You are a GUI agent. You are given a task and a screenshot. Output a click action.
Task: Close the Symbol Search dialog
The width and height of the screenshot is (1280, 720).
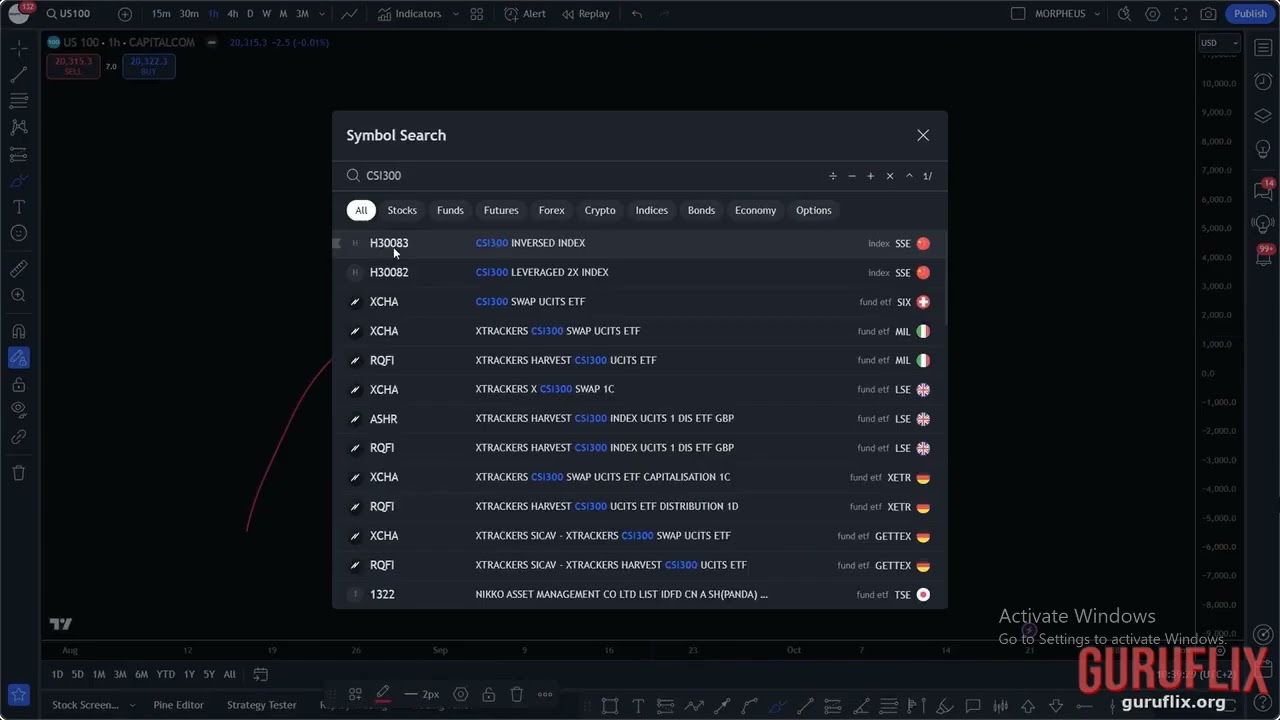[923, 135]
